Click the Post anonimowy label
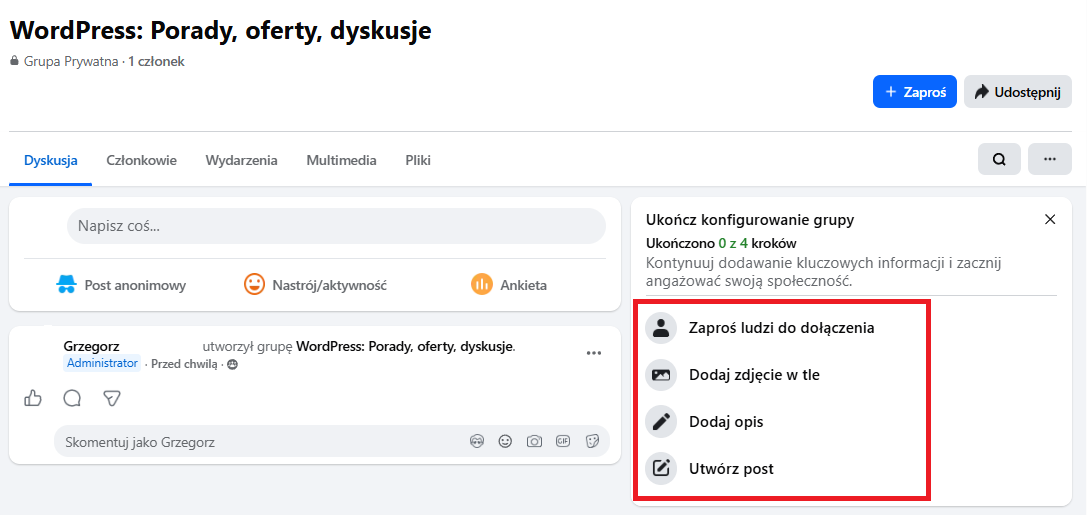The width and height of the screenshot is (1087, 515). point(135,285)
